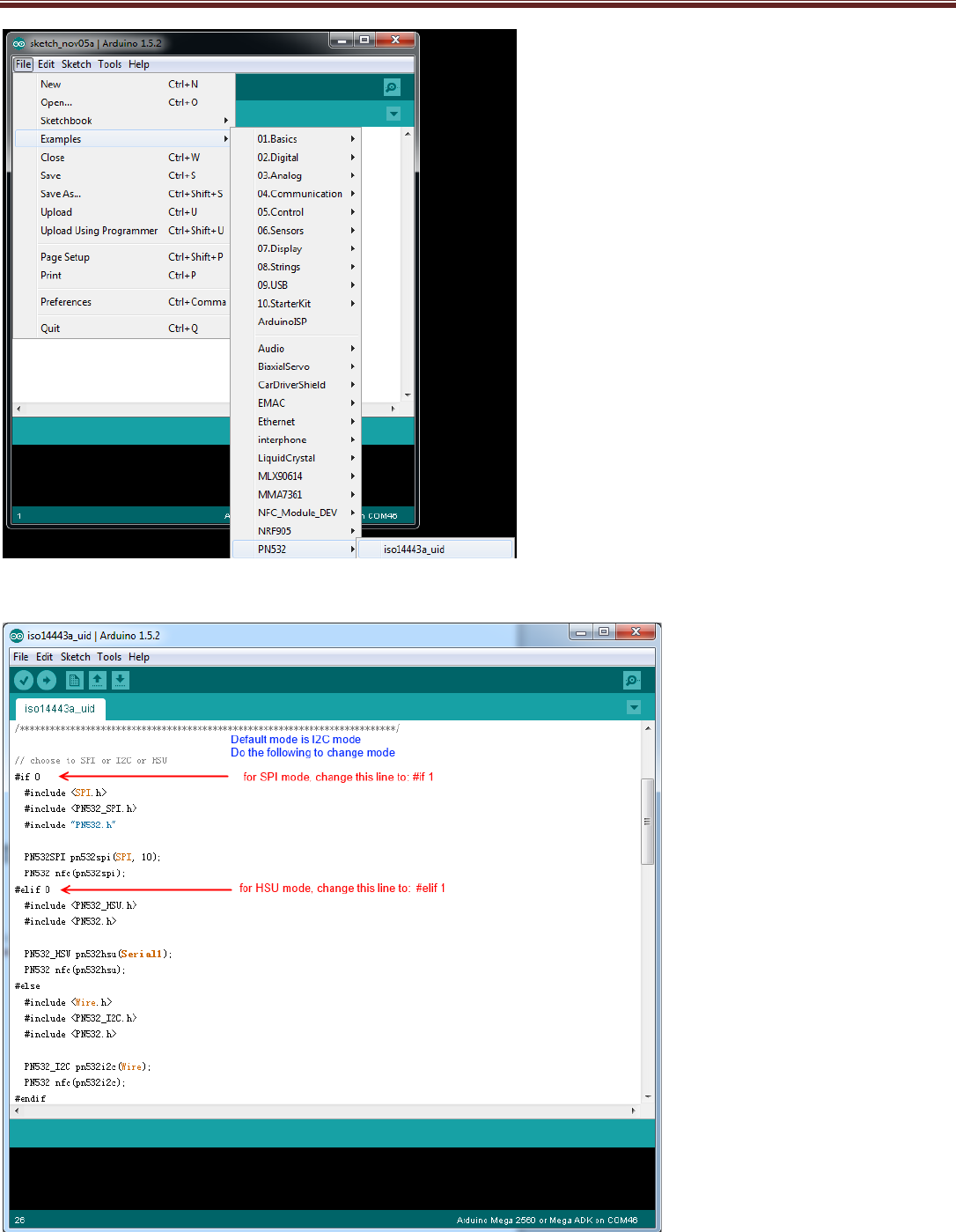
Task: Open File menu in iso14443a_uid window
Action: [x=20, y=657]
